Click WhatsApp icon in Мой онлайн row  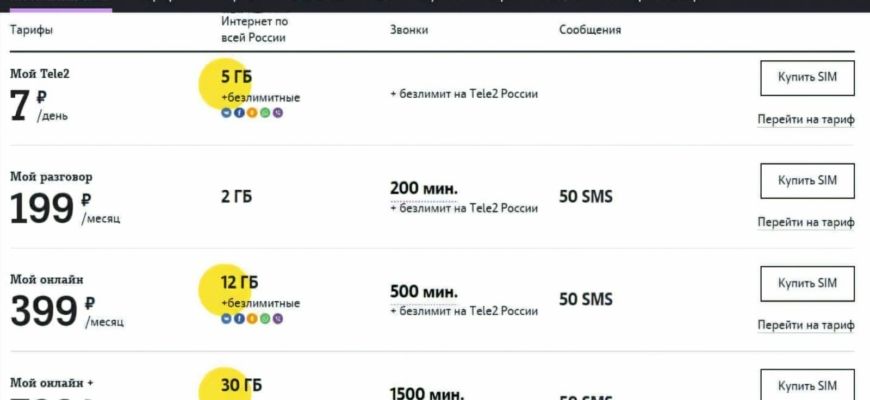click(x=265, y=318)
